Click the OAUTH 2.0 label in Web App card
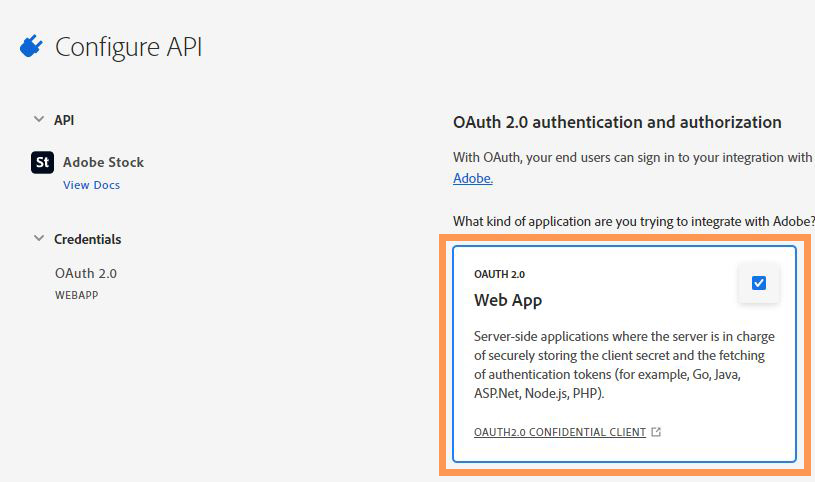Viewport: 815px width, 482px height. 499,275
